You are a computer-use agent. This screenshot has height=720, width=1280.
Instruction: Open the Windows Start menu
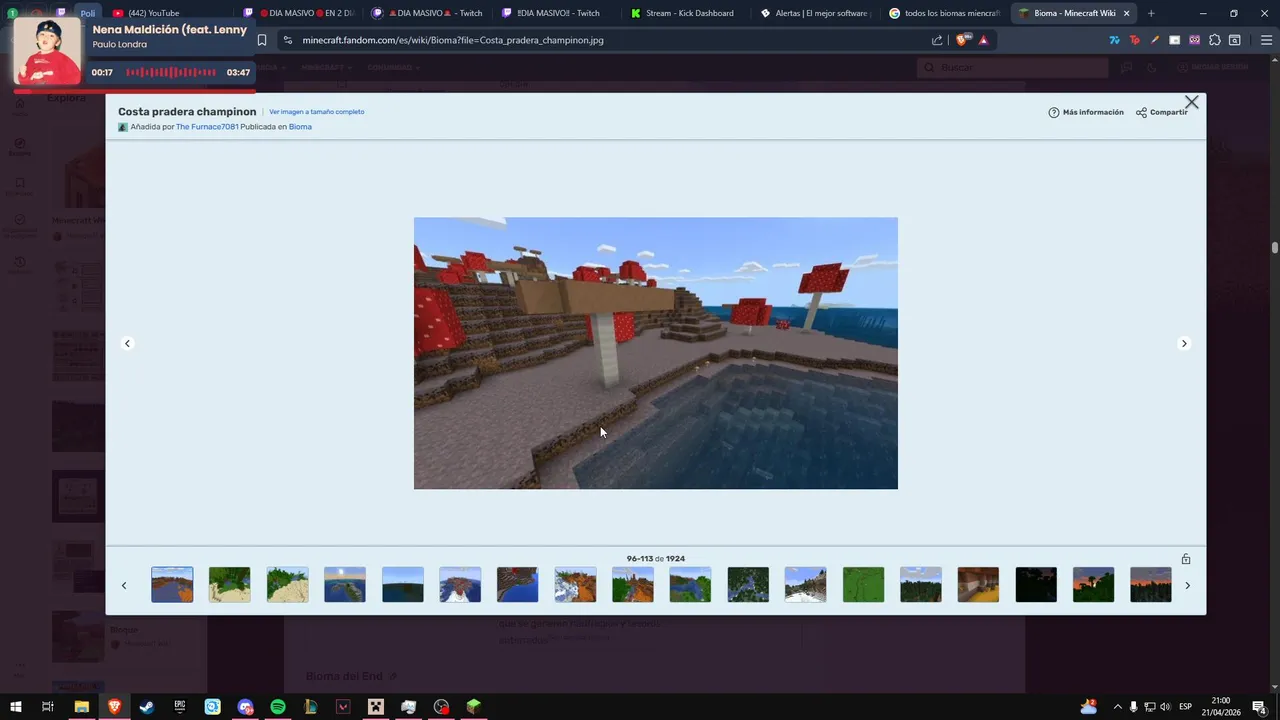click(15, 707)
